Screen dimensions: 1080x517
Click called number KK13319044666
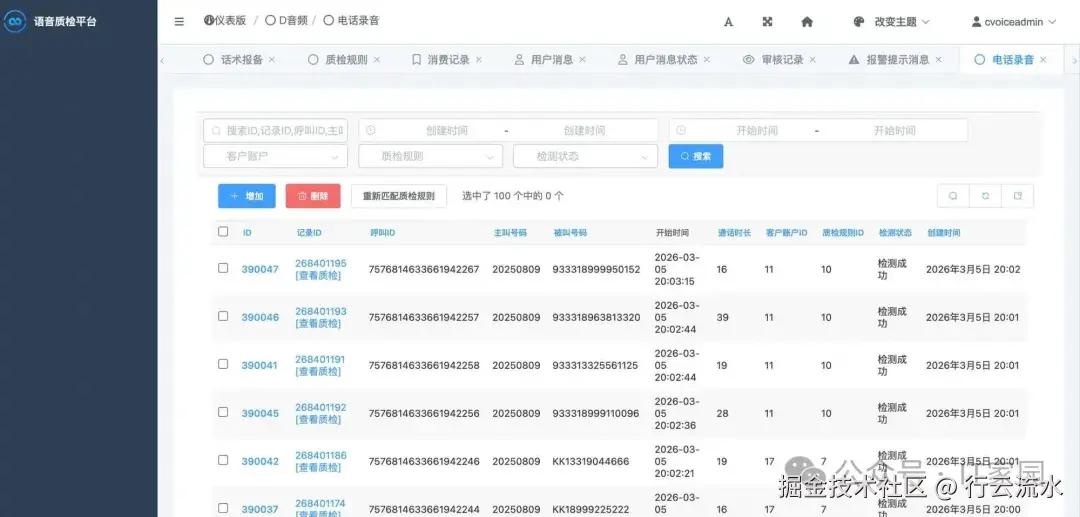pos(590,461)
